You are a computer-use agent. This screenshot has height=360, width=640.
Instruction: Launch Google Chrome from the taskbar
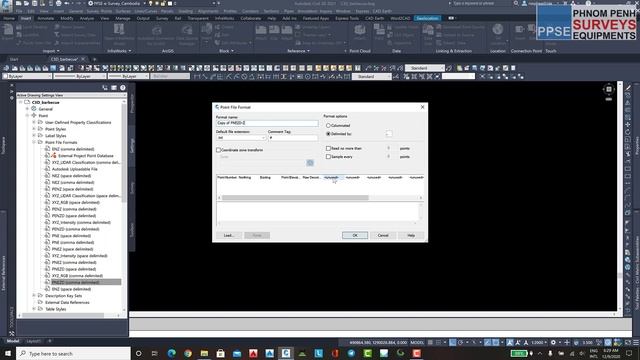click(188, 353)
